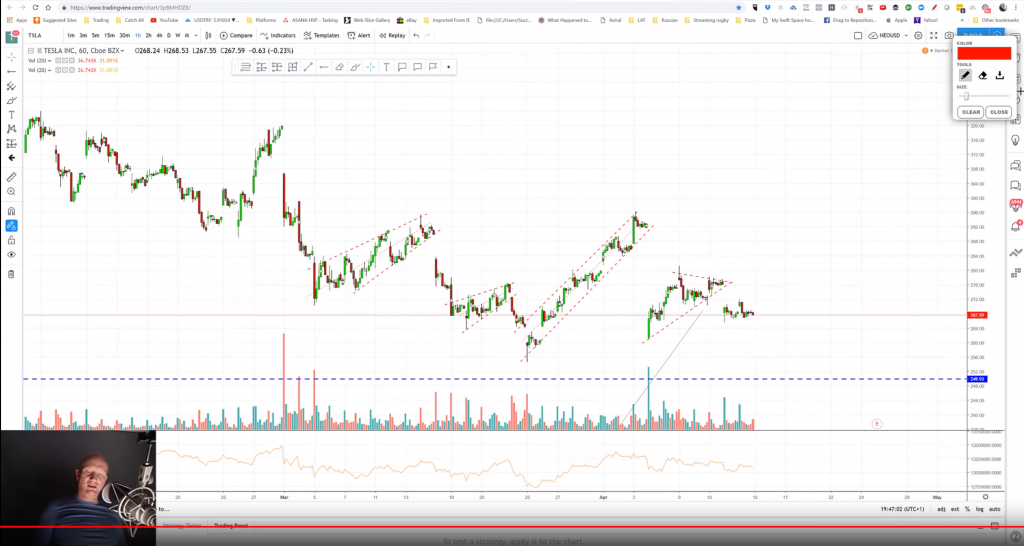Image resolution: width=1024 pixels, height=546 pixels.
Task: Click the zoom in magnifier tool
Action: coord(11,191)
